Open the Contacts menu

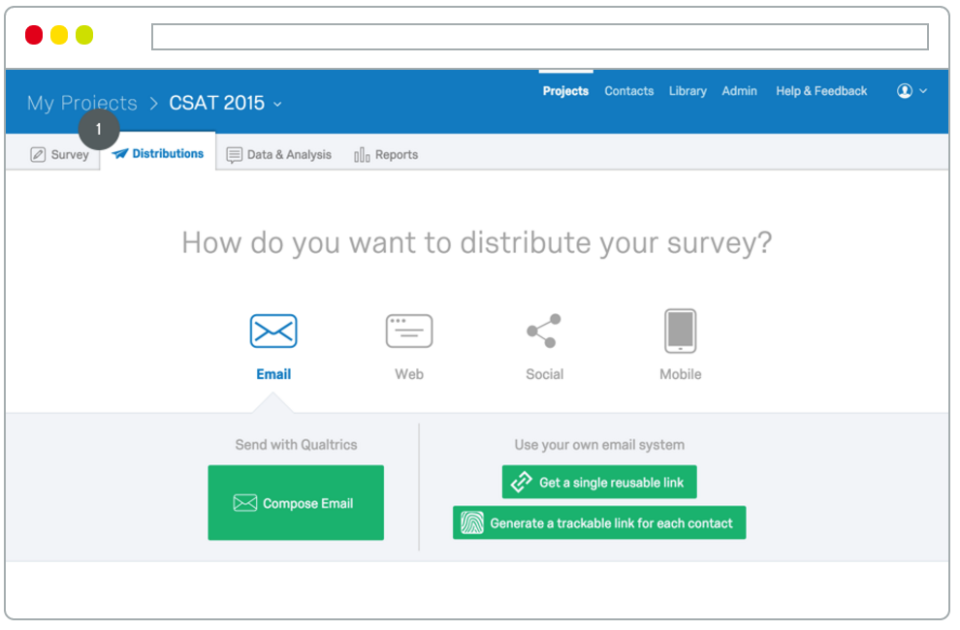(629, 91)
